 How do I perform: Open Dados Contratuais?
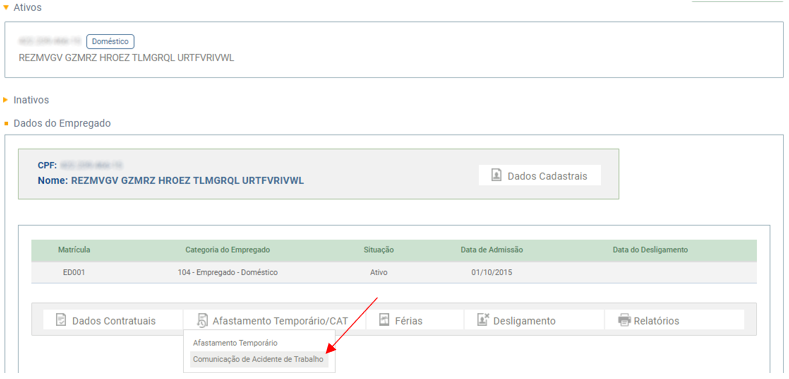[113, 320]
